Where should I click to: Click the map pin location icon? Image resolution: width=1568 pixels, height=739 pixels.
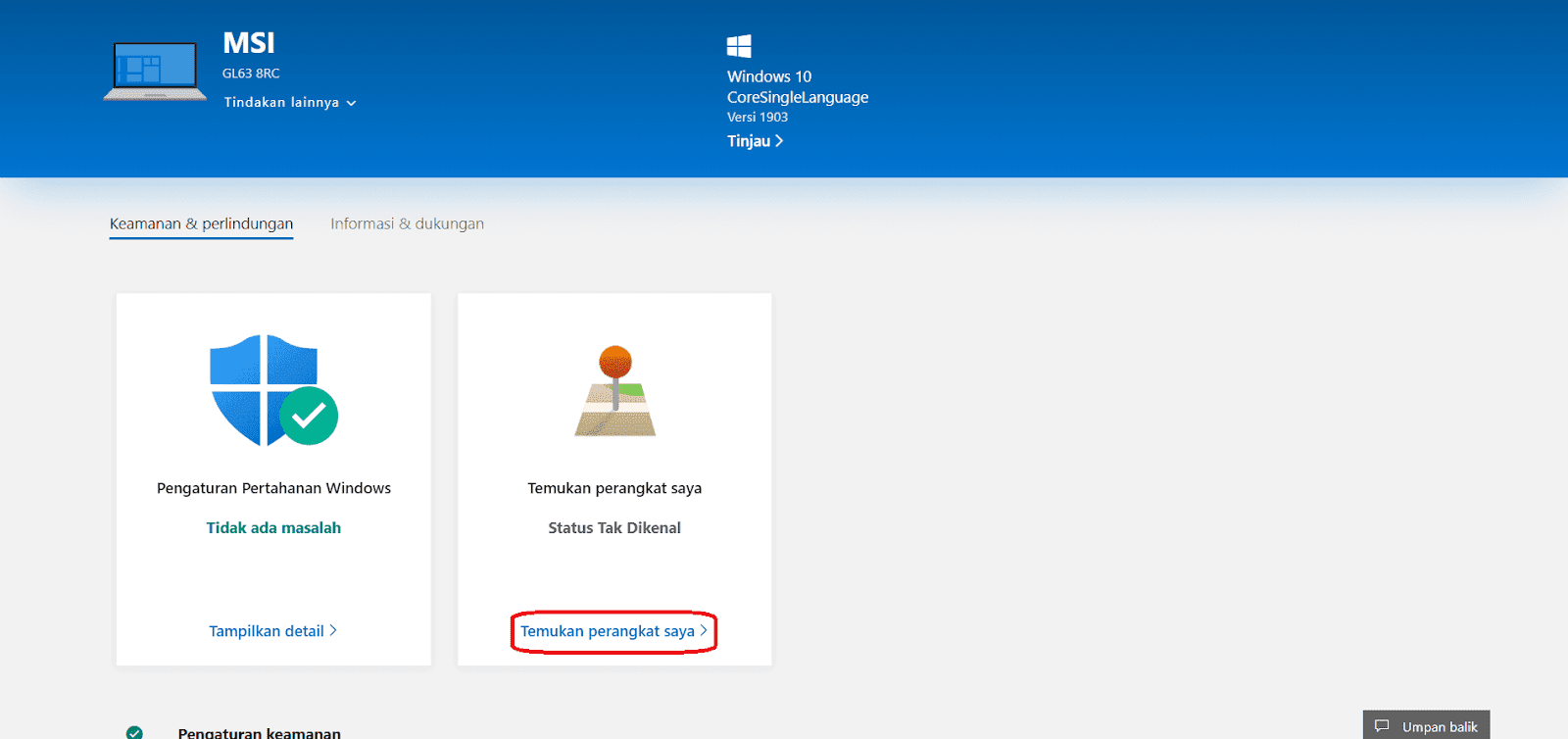point(615,391)
